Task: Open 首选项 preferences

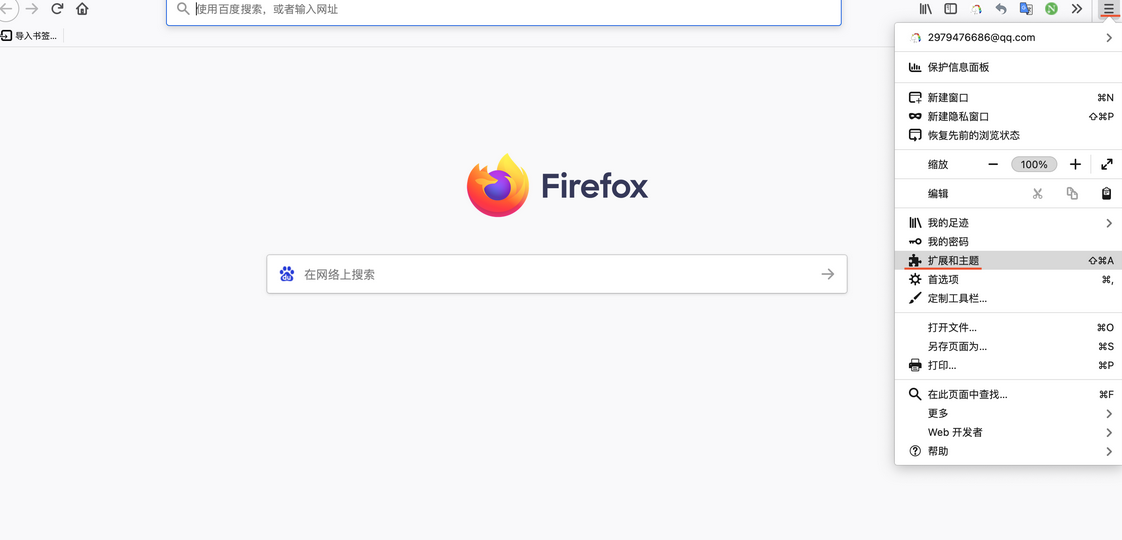Action: pyautogui.click(x=1008, y=280)
